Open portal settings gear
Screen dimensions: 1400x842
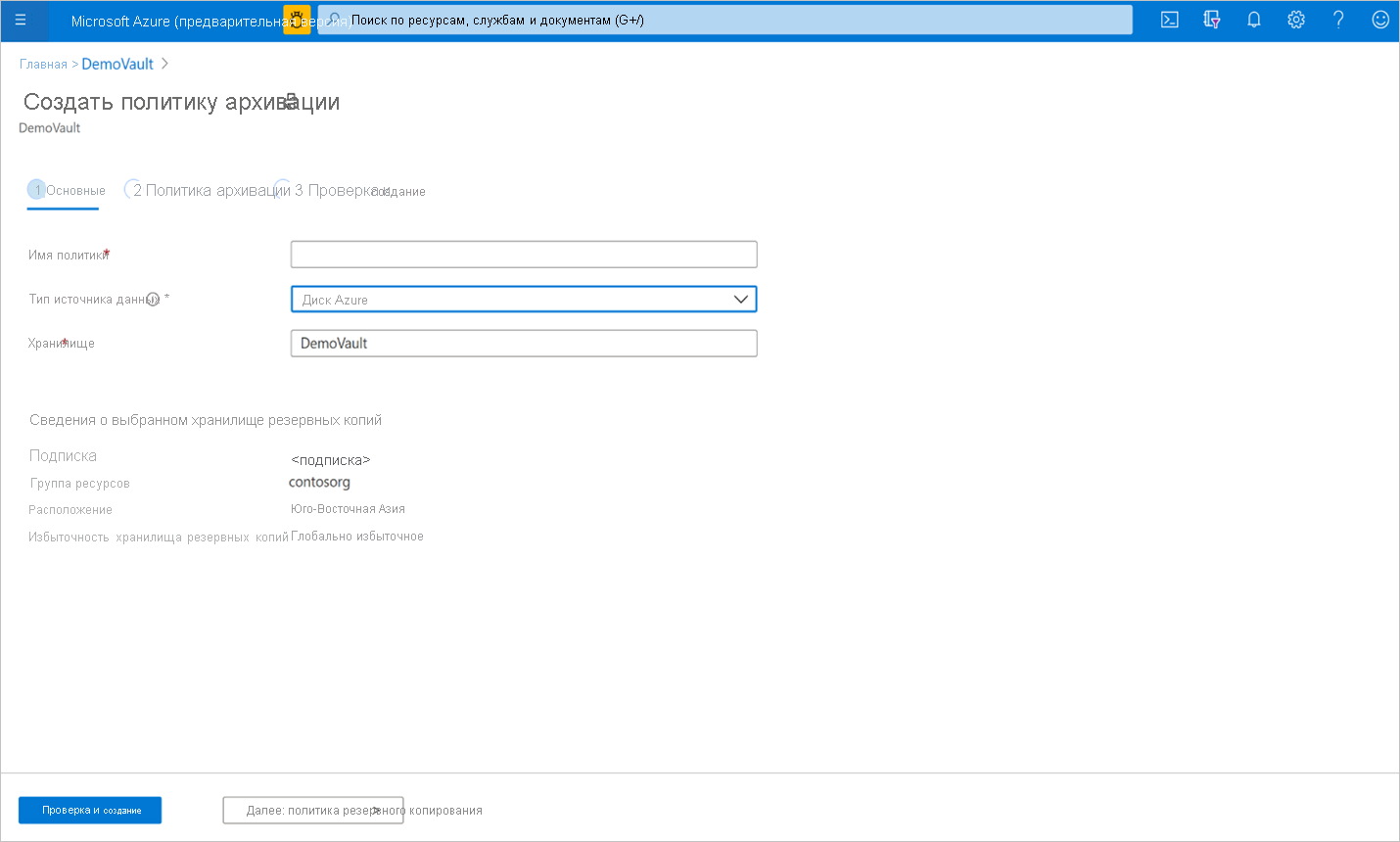click(x=1296, y=20)
